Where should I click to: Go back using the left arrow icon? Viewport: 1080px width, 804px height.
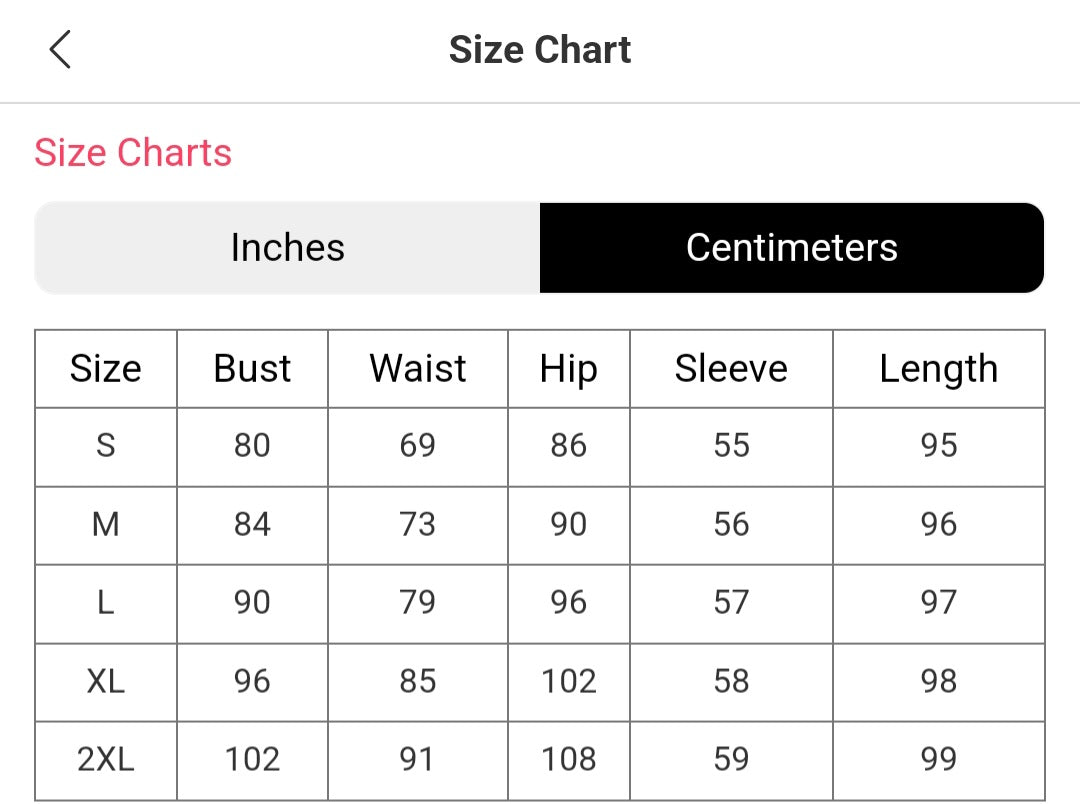coord(60,50)
